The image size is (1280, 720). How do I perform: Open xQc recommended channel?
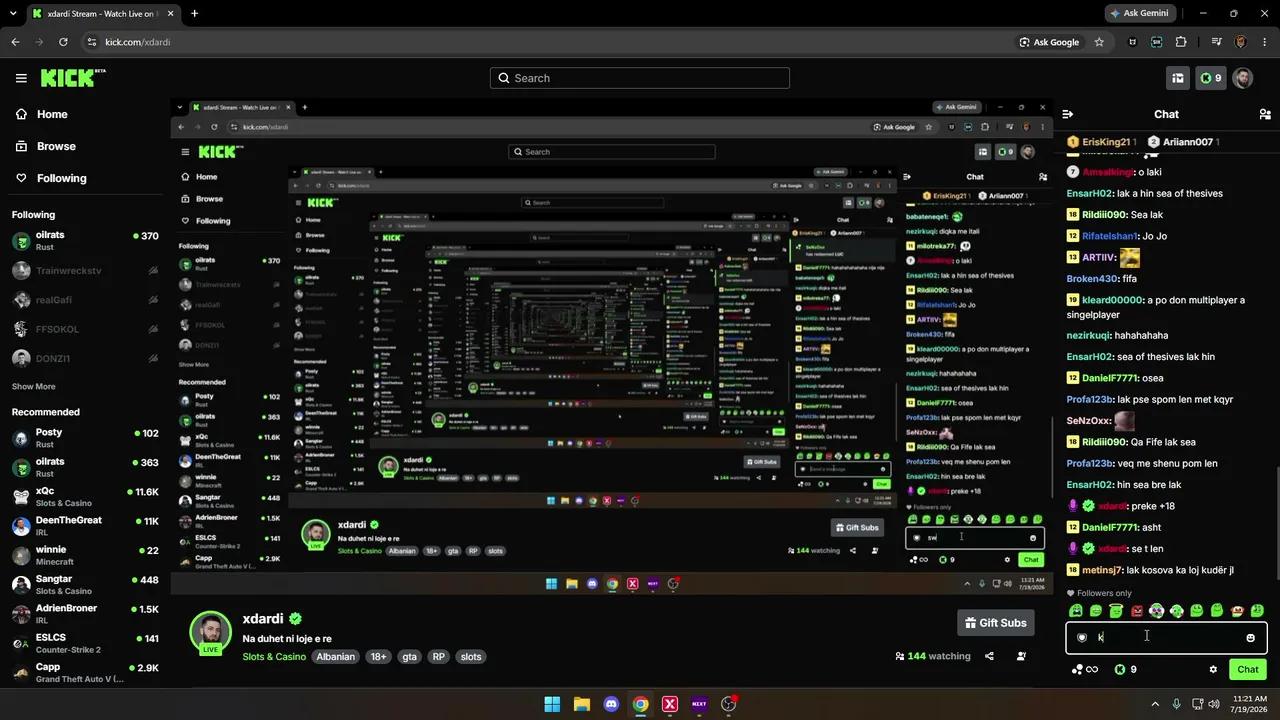point(85,497)
